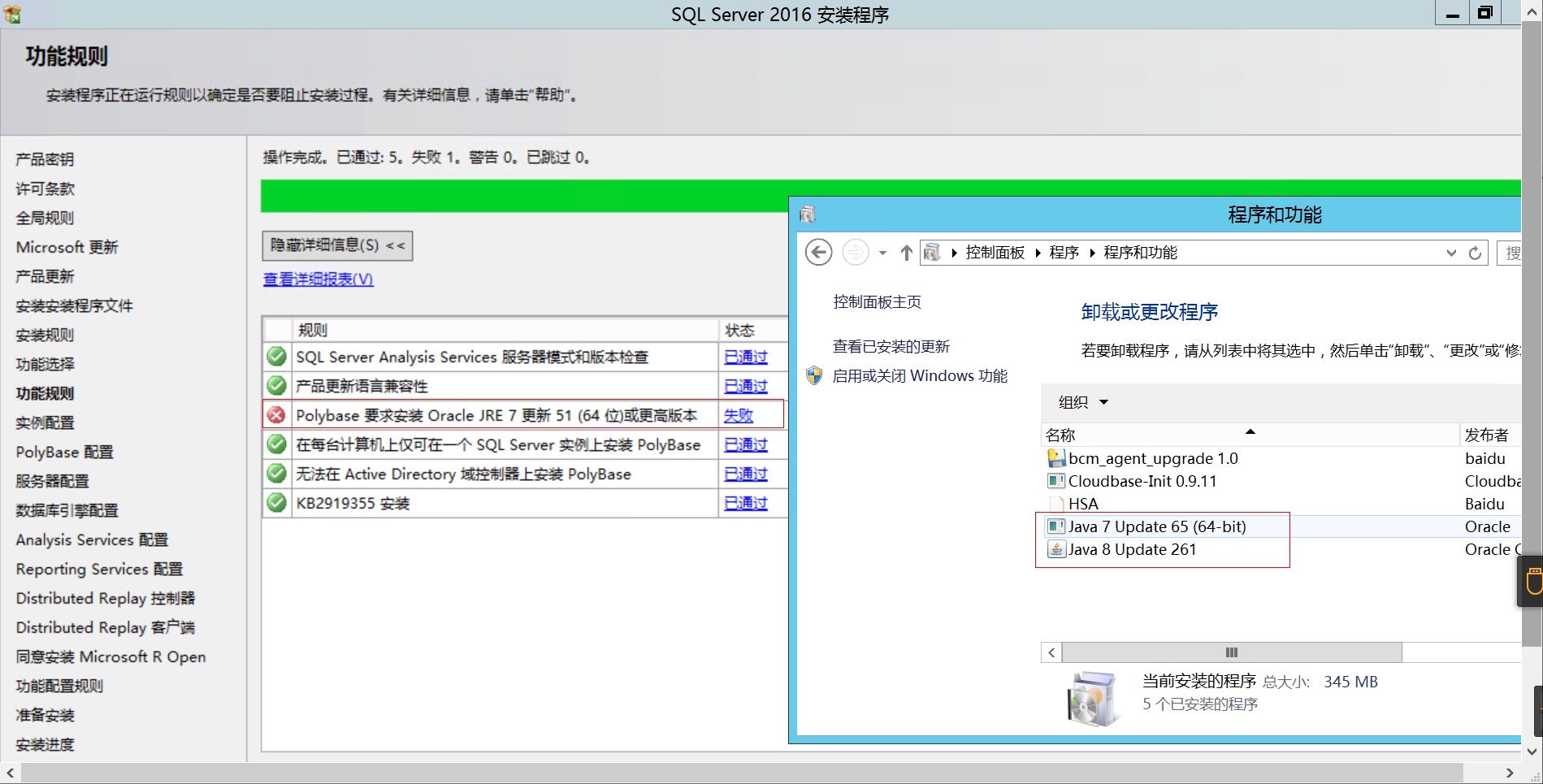Click the green check icon for Active Directory rule
The width and height of the screenshot is (1543, 784).
pos(277,474)
